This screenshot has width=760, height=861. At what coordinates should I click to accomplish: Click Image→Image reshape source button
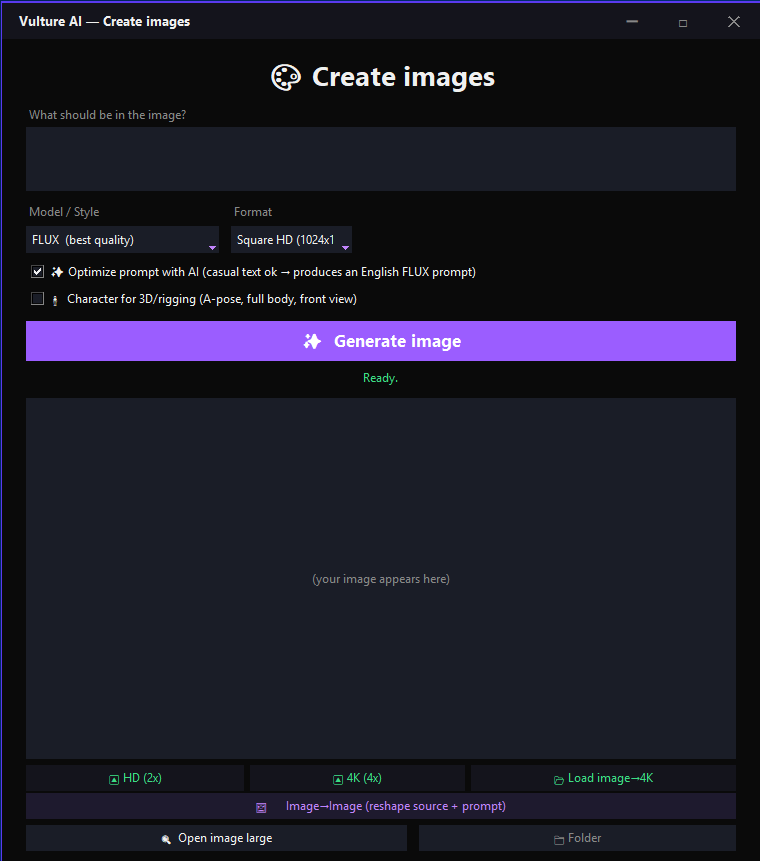(x=381, y=806)
